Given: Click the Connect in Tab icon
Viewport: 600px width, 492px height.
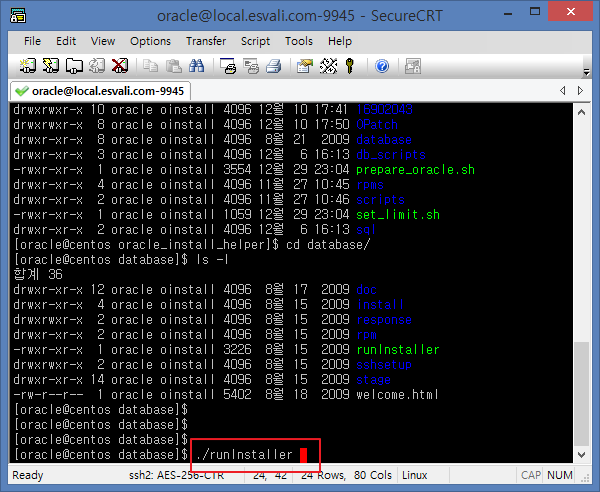Looking at the screenshot, I should tap(74, 66).
